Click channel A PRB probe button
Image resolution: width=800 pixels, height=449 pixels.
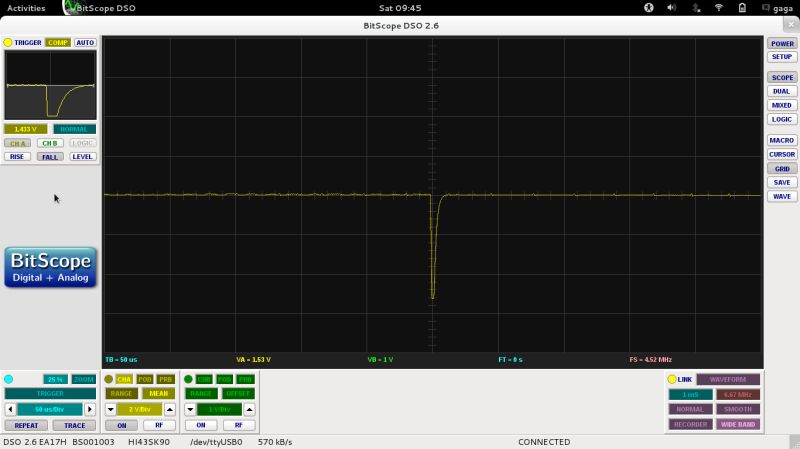click(165, 379)
